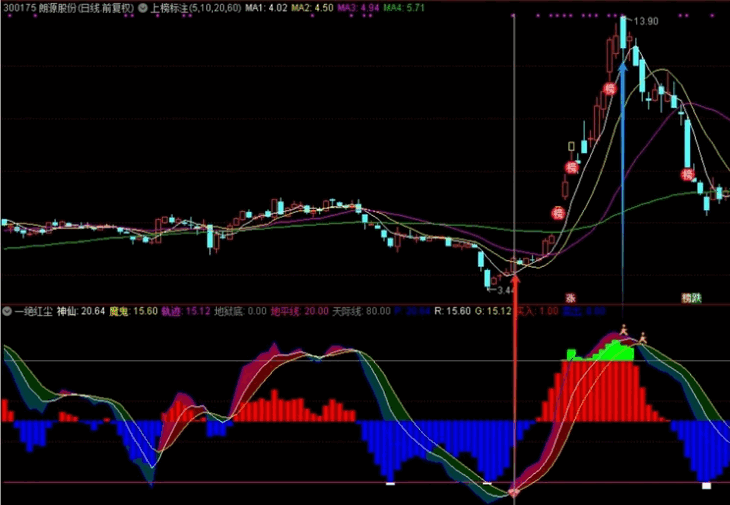Click the white marker under rightmost blue bars
The width and height of the screenshot is (730, 505).
pyautogui.click(x=706, y=485)
